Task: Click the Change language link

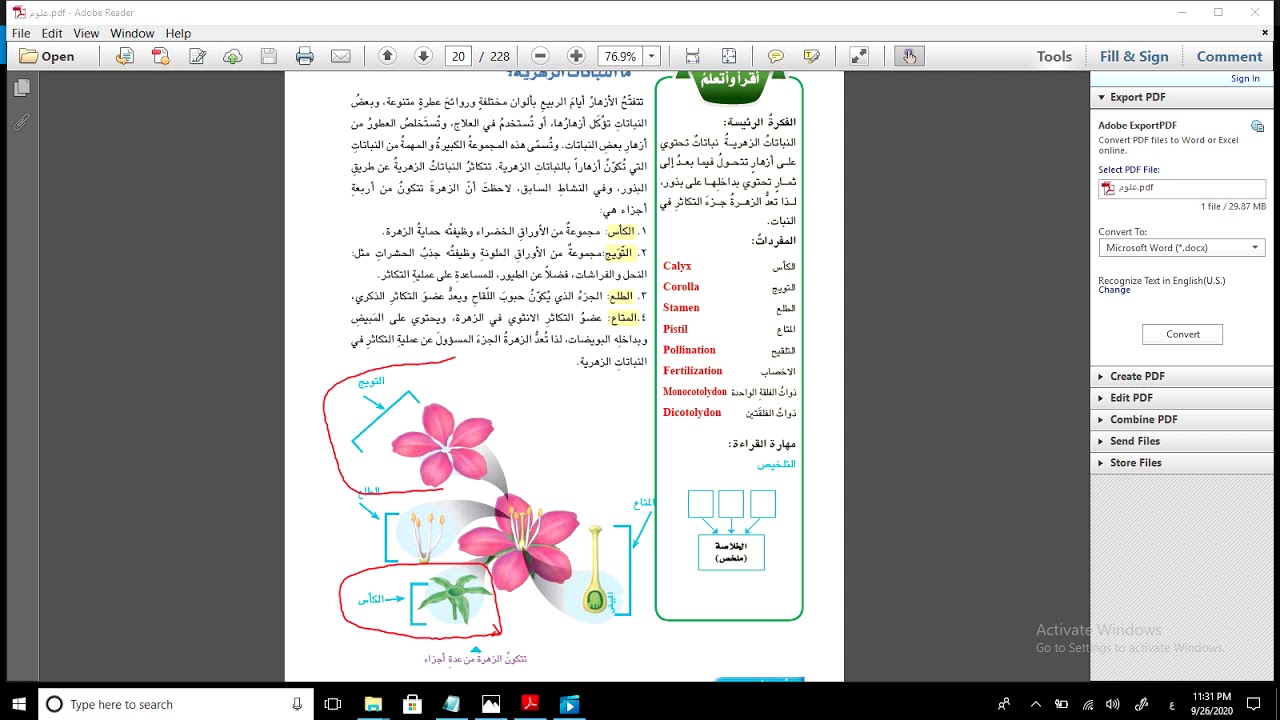Action: pos(1114,290)
